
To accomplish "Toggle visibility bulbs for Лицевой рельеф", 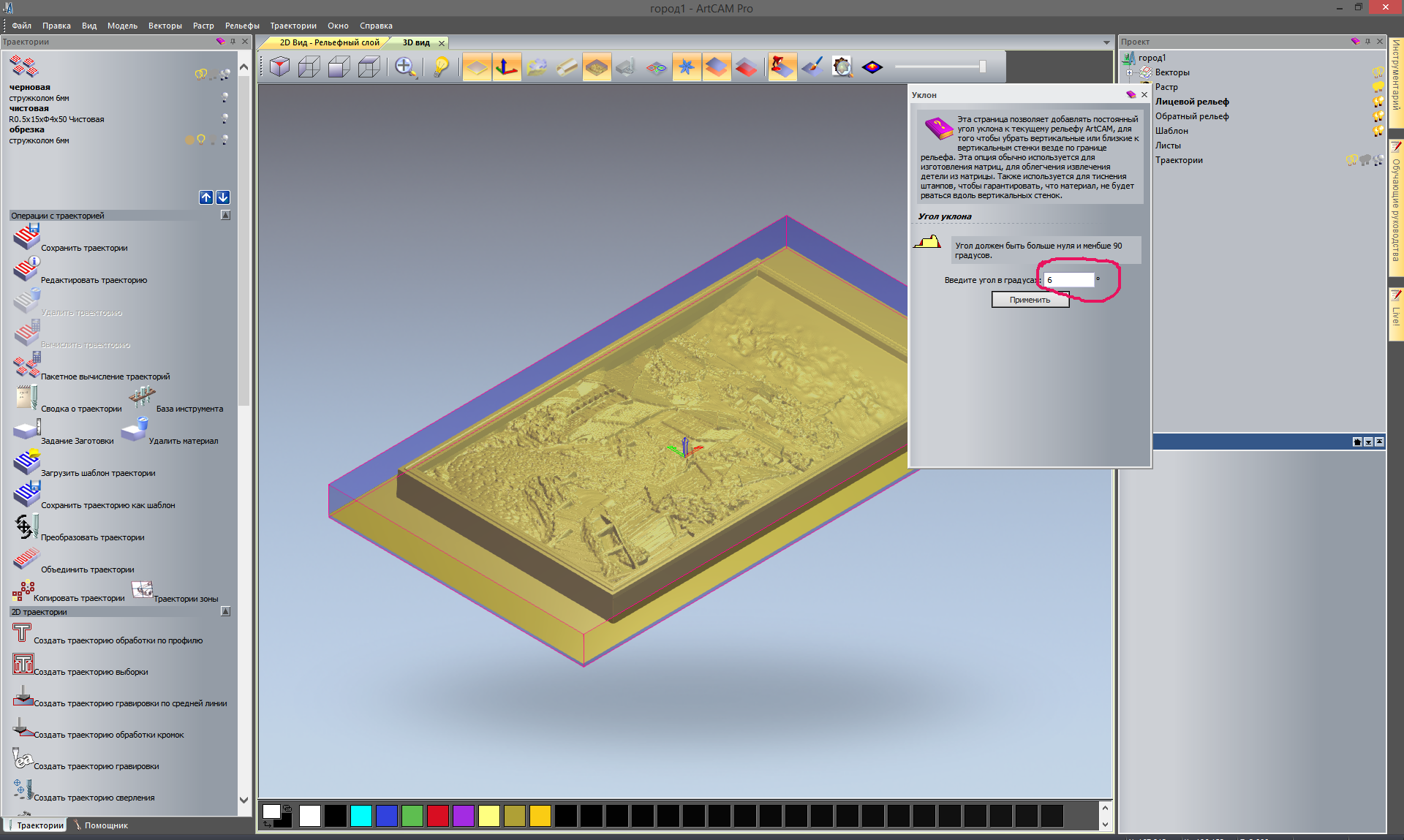I will pos(1378,102).
